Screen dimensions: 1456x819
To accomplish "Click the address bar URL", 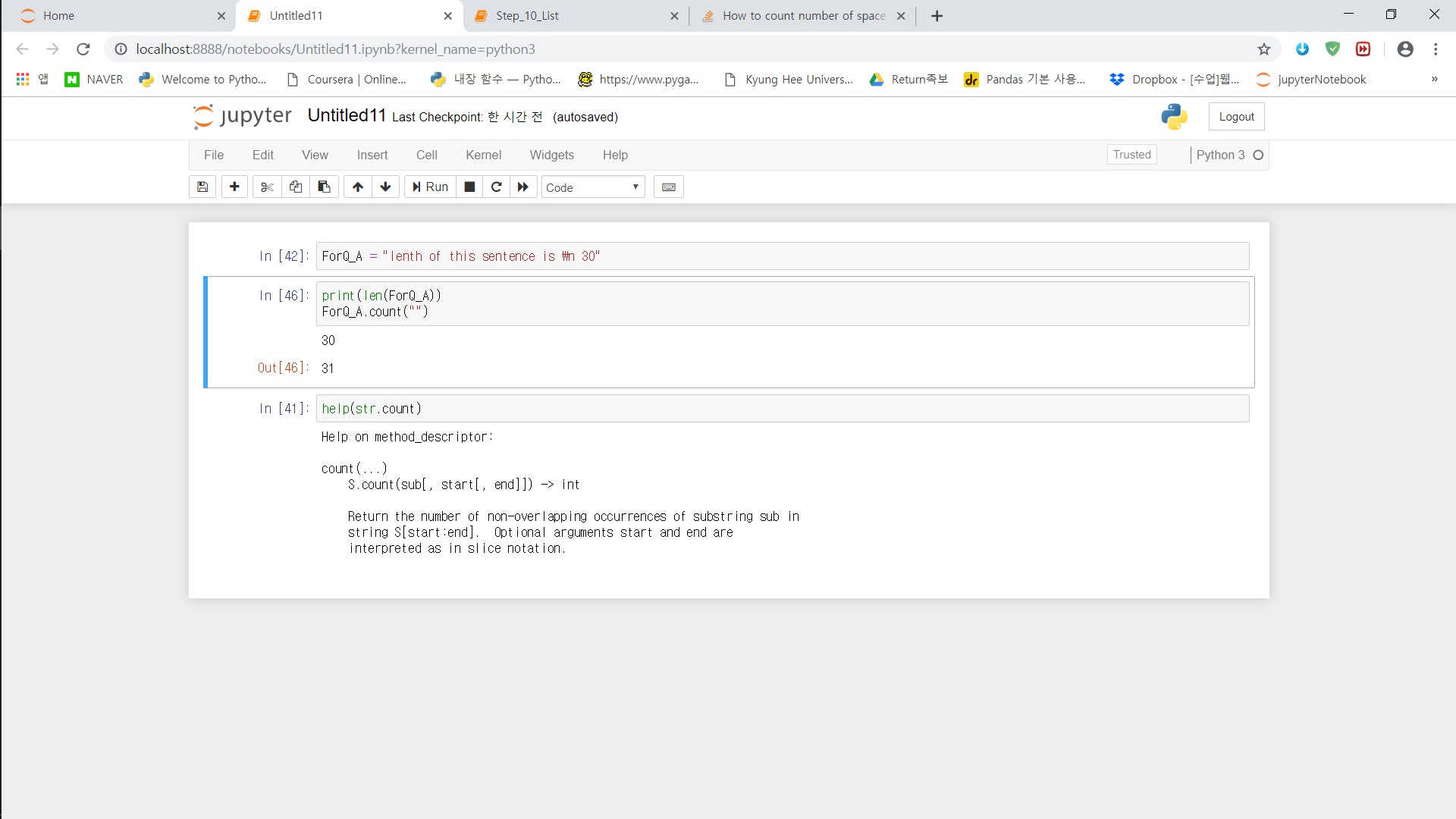I will coord(335,49).
